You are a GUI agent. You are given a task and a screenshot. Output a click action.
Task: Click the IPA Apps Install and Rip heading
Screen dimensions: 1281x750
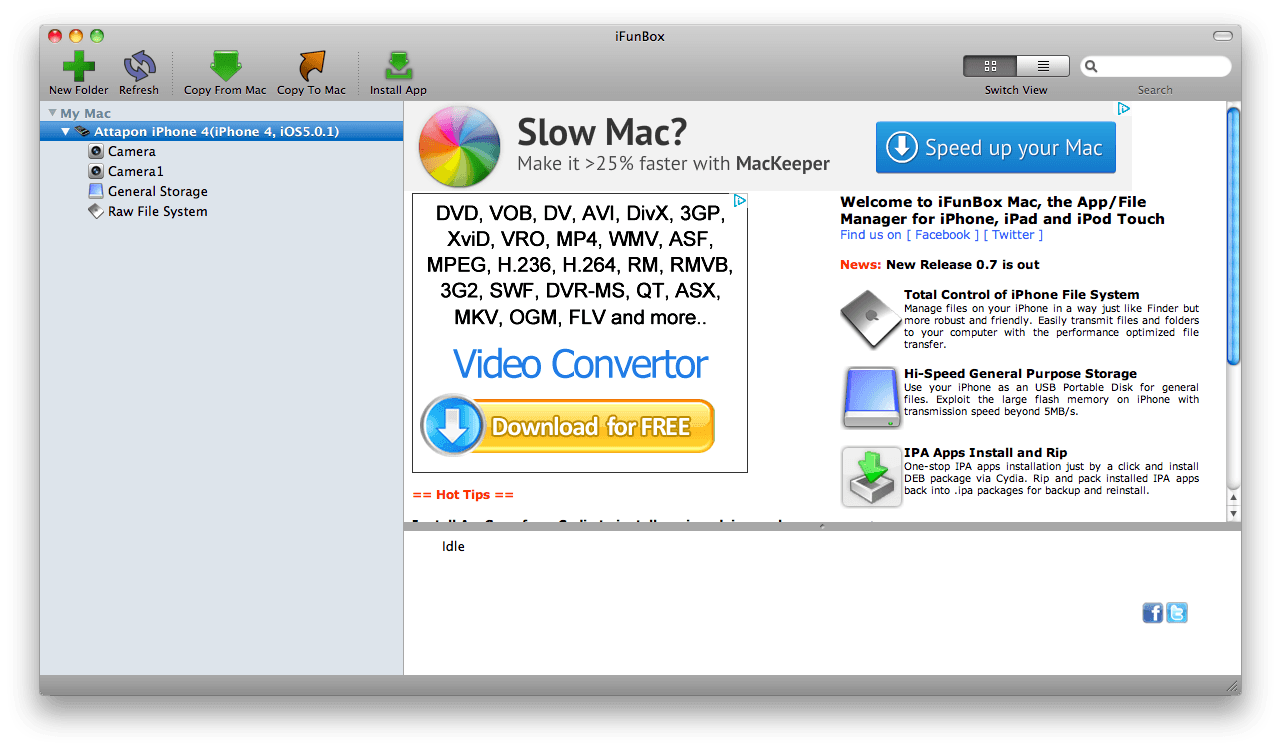point(985,452)
